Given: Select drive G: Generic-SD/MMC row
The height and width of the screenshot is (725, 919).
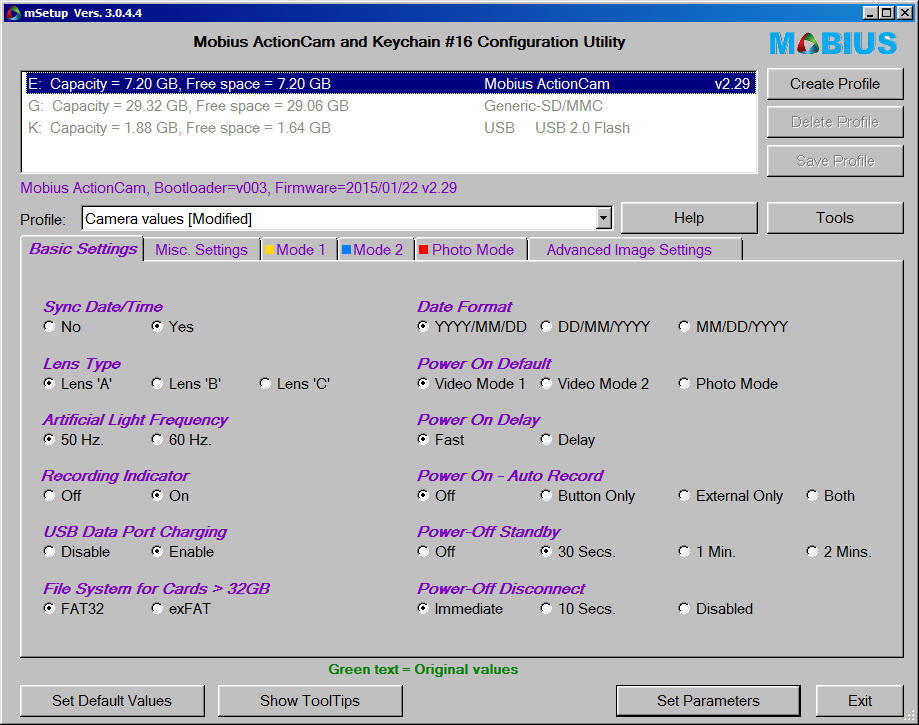Looking at the screenshot, I should coord(389,106).
